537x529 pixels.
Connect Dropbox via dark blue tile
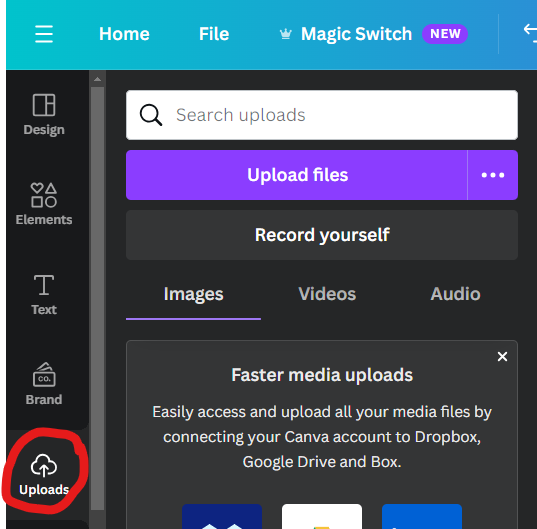(x=222, y=516)
